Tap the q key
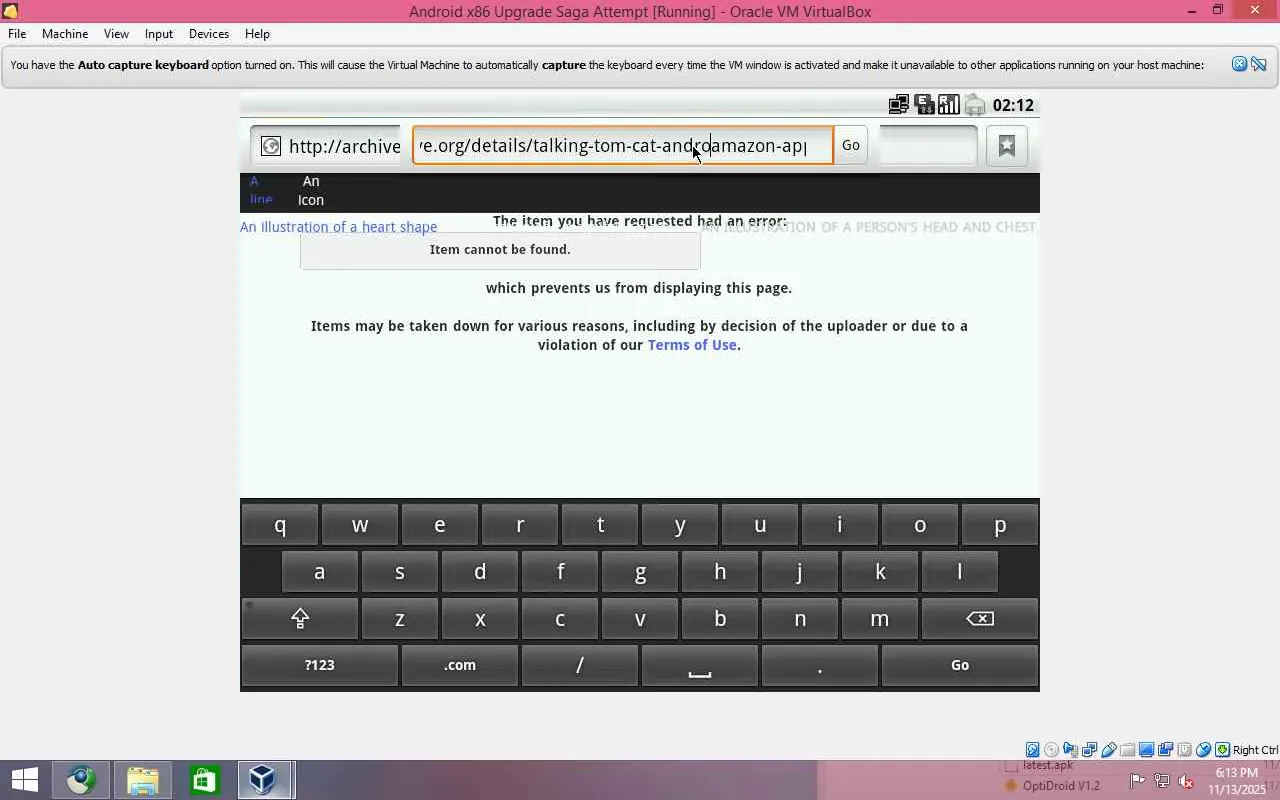Screen dimensions: 1280x800 point(280,525)
